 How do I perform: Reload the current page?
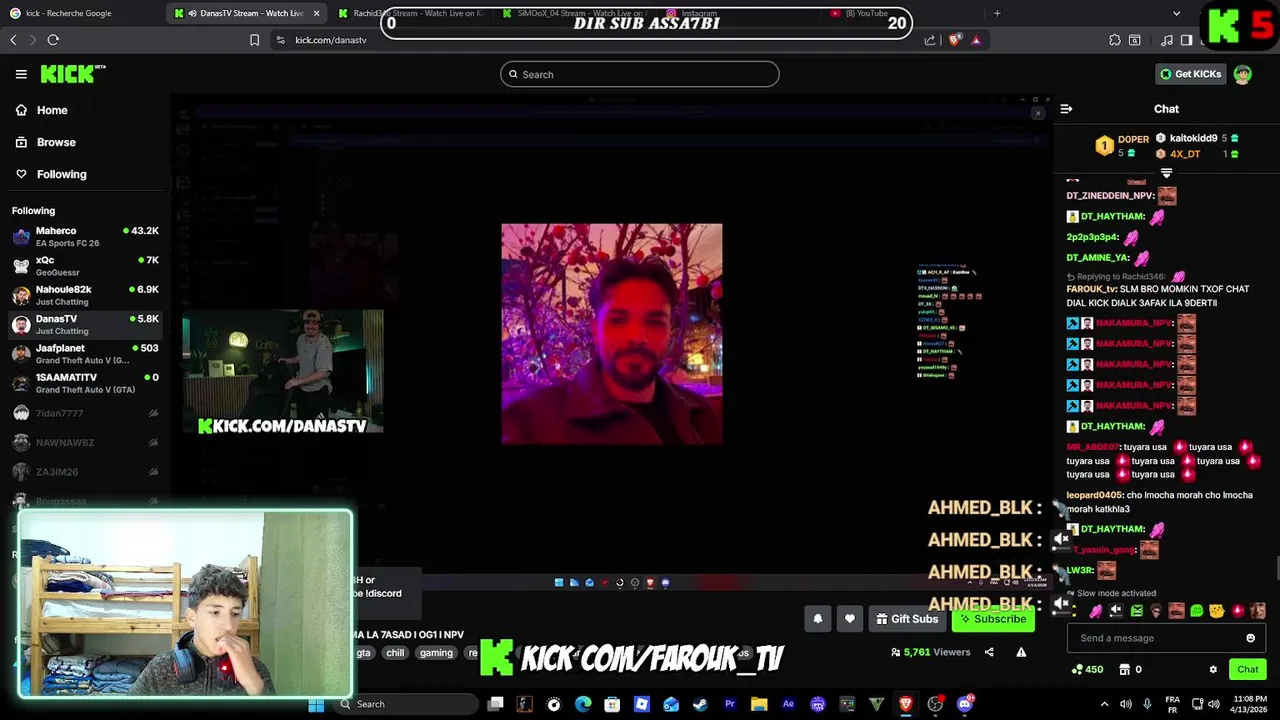point(53,40)
